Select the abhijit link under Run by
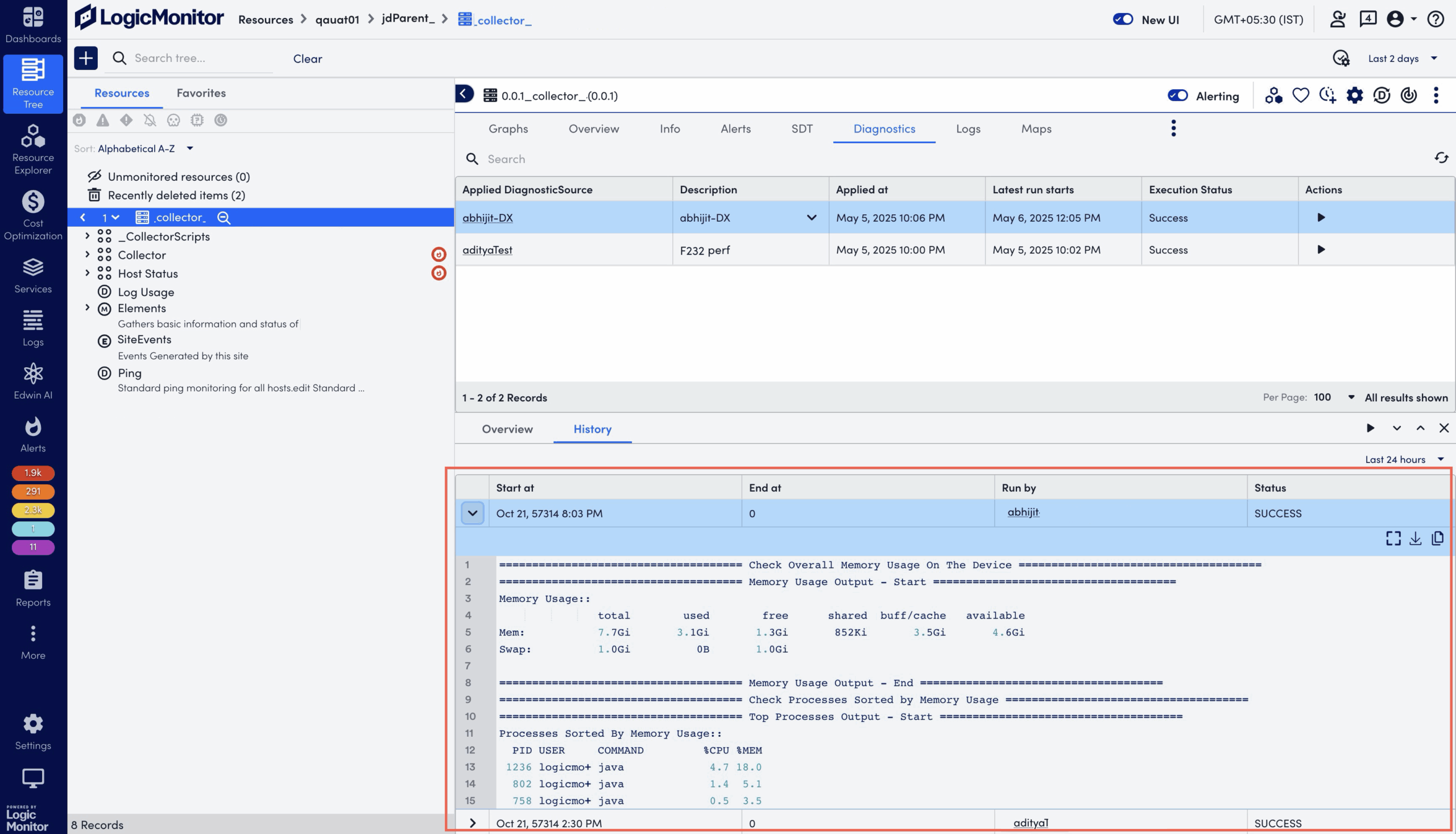 (1023, 512)
